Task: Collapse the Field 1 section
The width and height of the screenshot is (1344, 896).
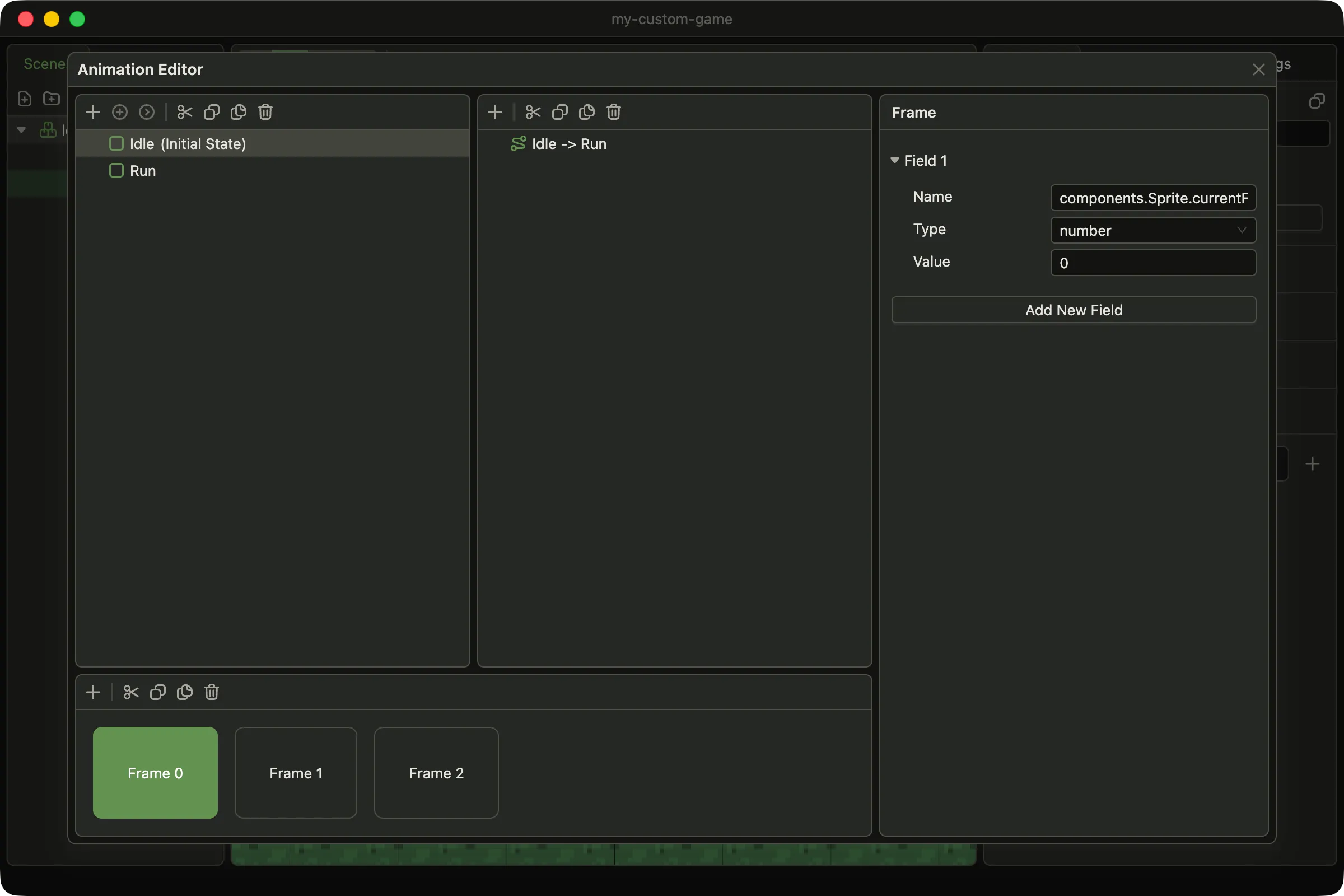Action: point(895,161)
